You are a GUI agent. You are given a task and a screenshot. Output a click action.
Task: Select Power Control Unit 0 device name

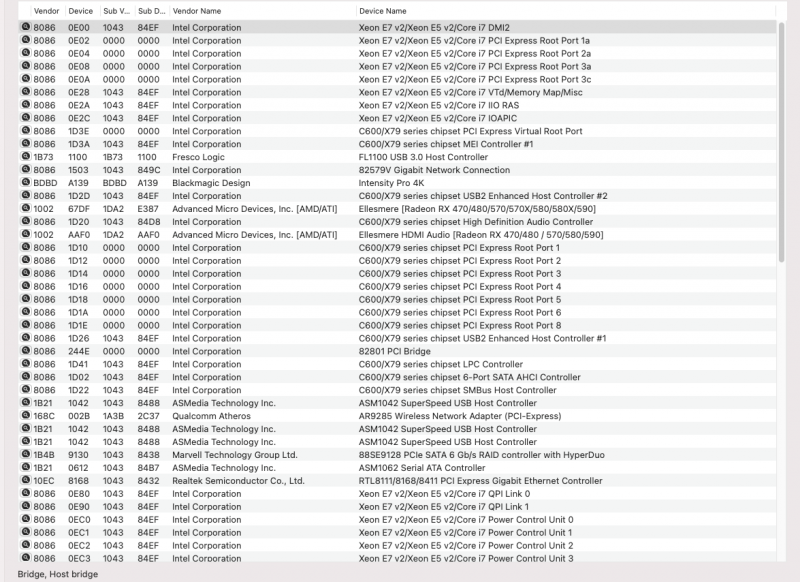(x=466, y=520)
